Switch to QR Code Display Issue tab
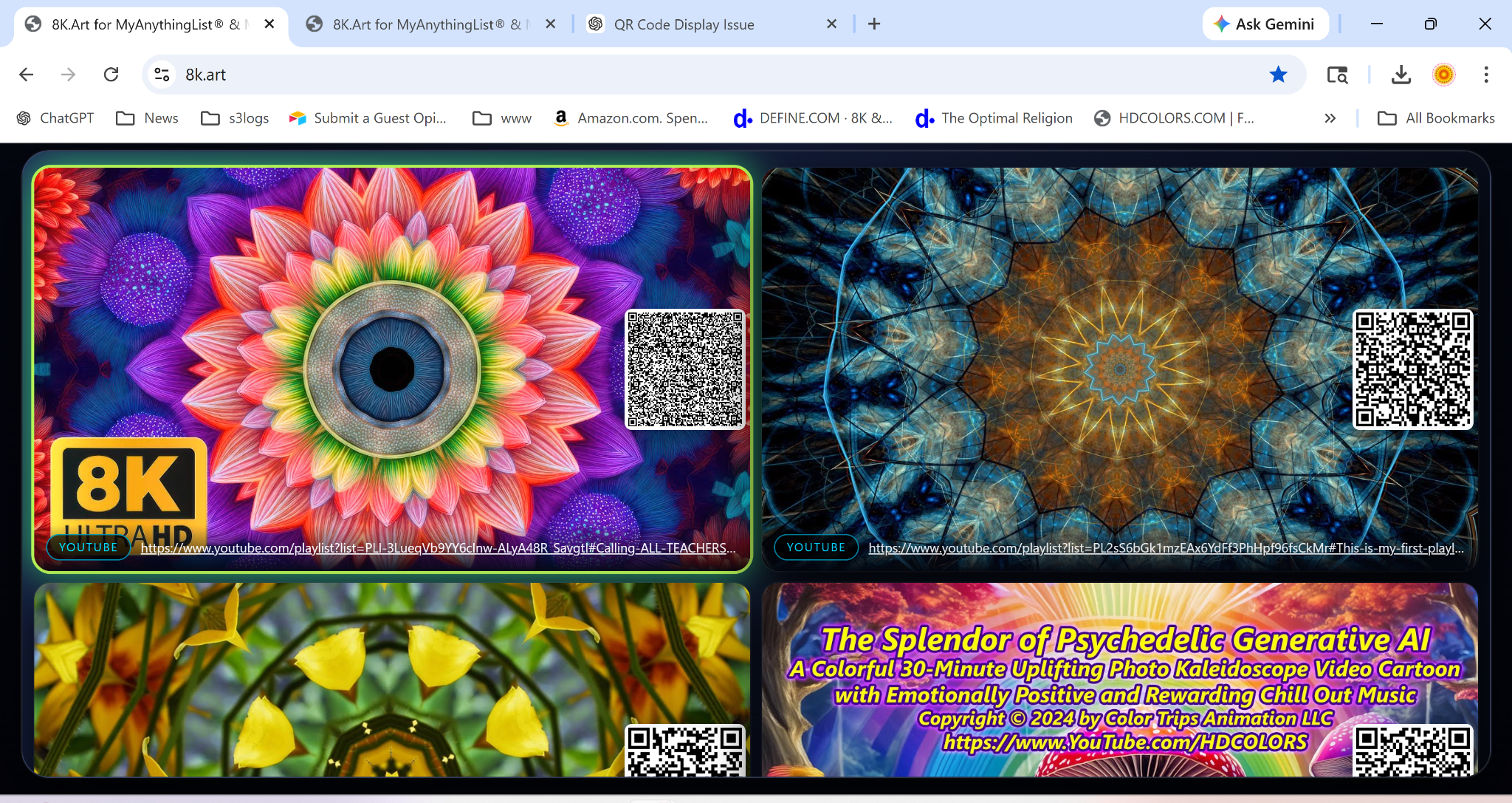 714,24
